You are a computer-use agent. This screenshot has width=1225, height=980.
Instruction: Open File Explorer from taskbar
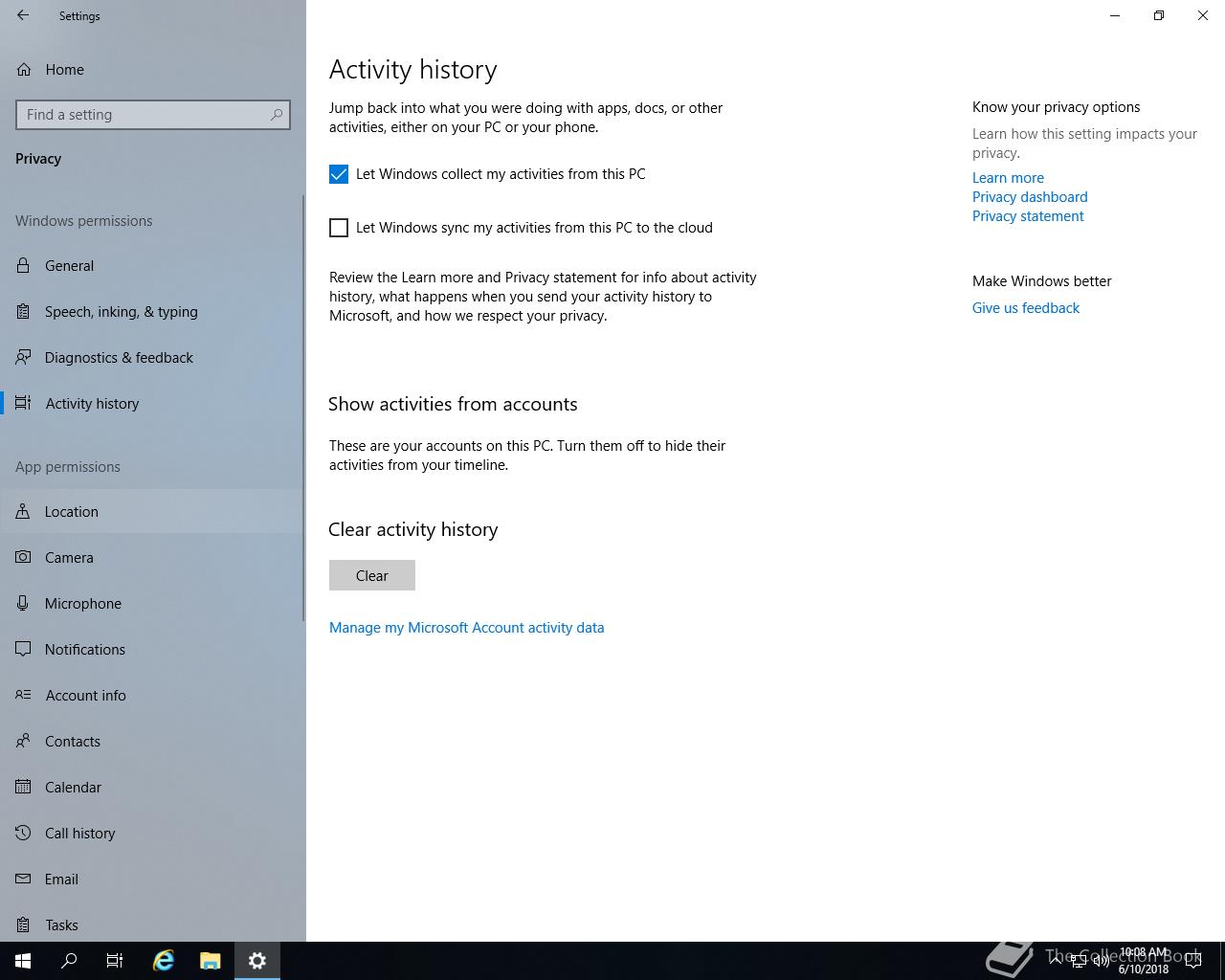[211, 961]
